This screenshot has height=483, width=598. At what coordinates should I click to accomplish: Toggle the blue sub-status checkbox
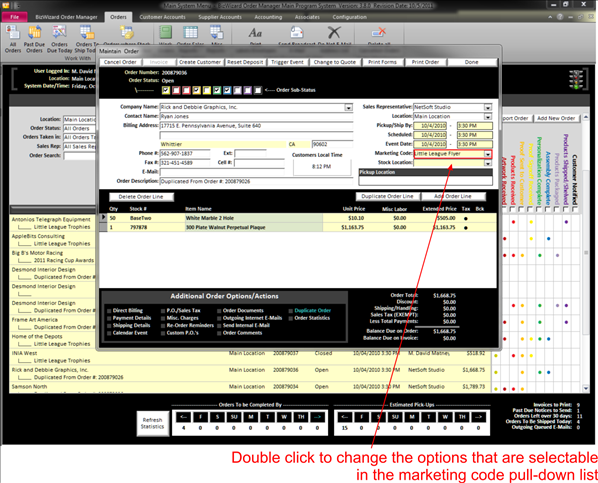point(227,90)
